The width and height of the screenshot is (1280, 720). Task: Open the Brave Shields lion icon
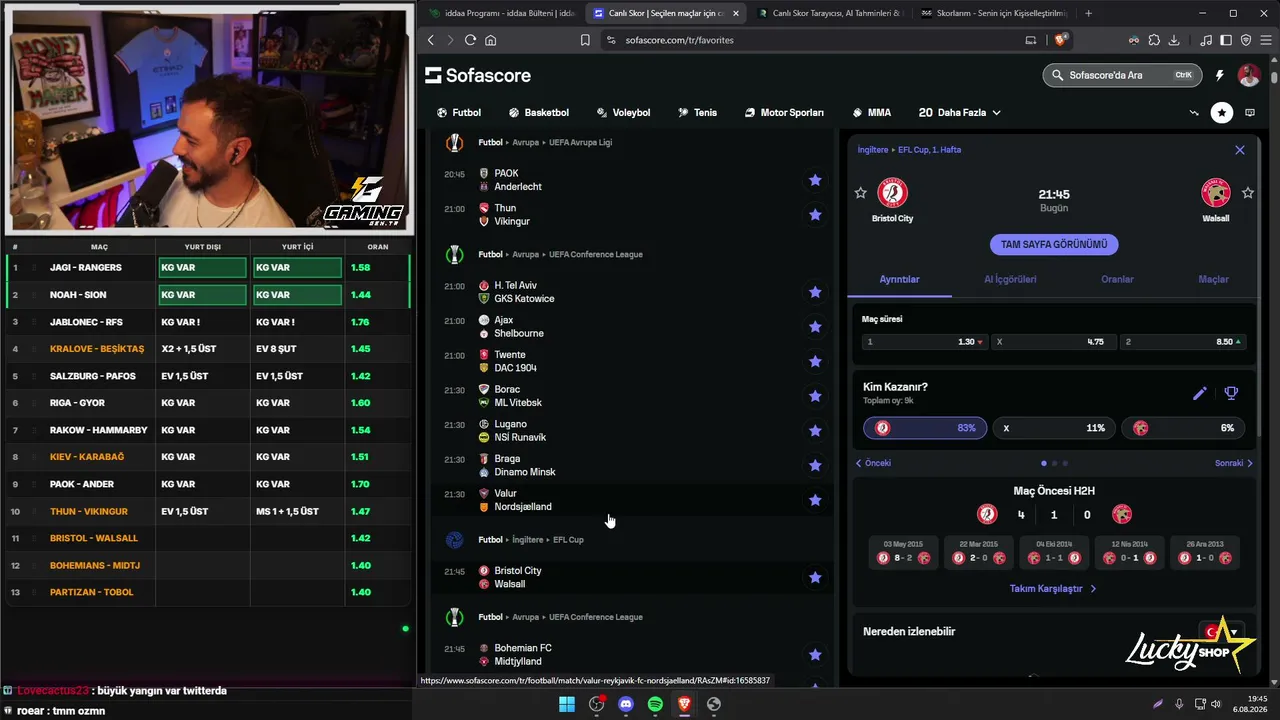tap(1061, 40)
